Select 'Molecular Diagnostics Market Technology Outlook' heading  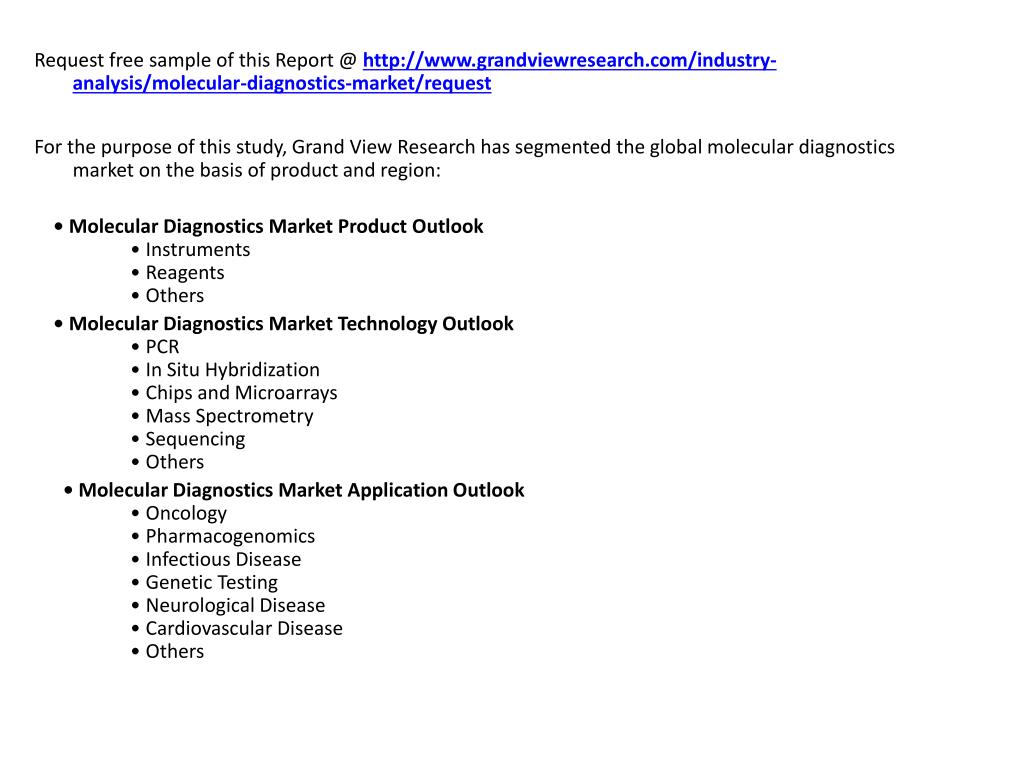tap(291, 324)
